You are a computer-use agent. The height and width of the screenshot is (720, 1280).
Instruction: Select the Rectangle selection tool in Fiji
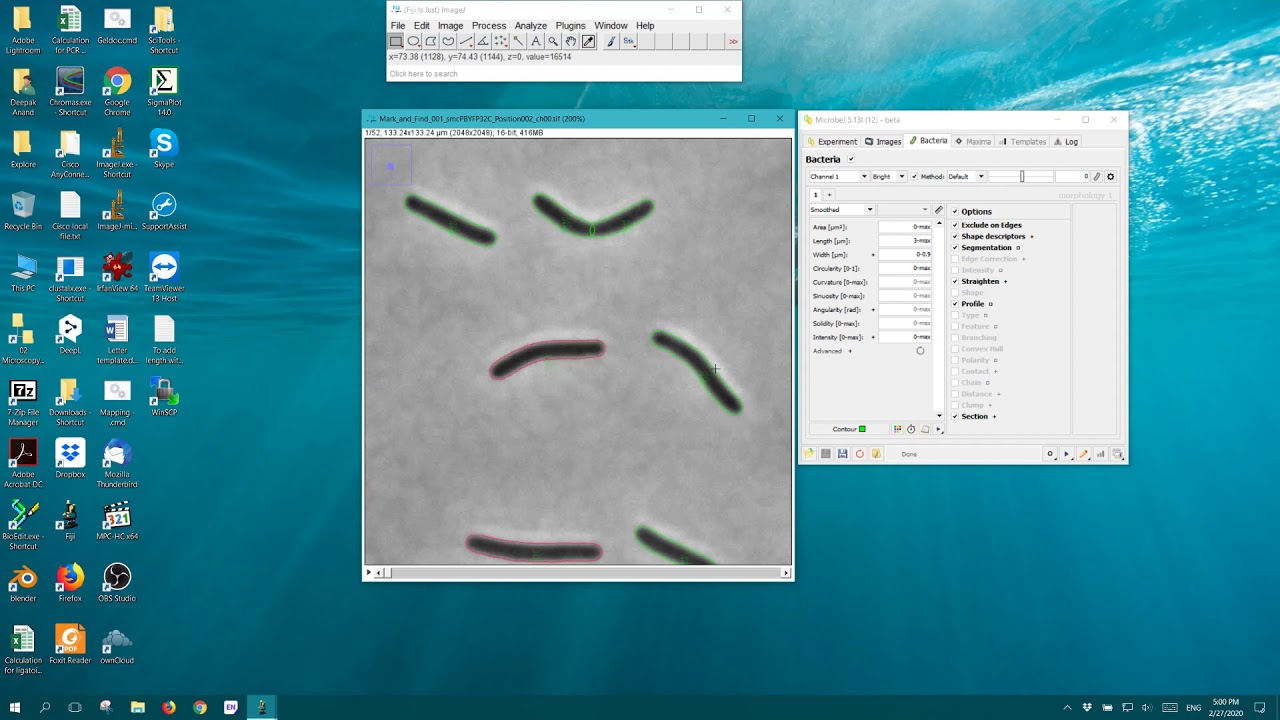(x=396, y=41)
